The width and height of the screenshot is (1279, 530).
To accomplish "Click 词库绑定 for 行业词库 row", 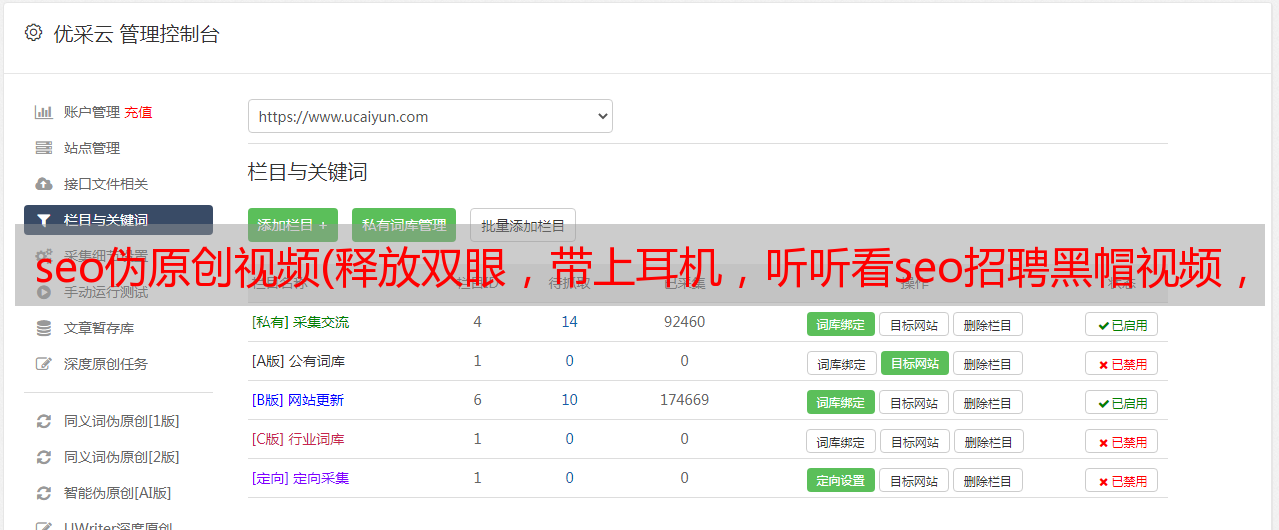I will pyautogui.click(x=841, y=441).
